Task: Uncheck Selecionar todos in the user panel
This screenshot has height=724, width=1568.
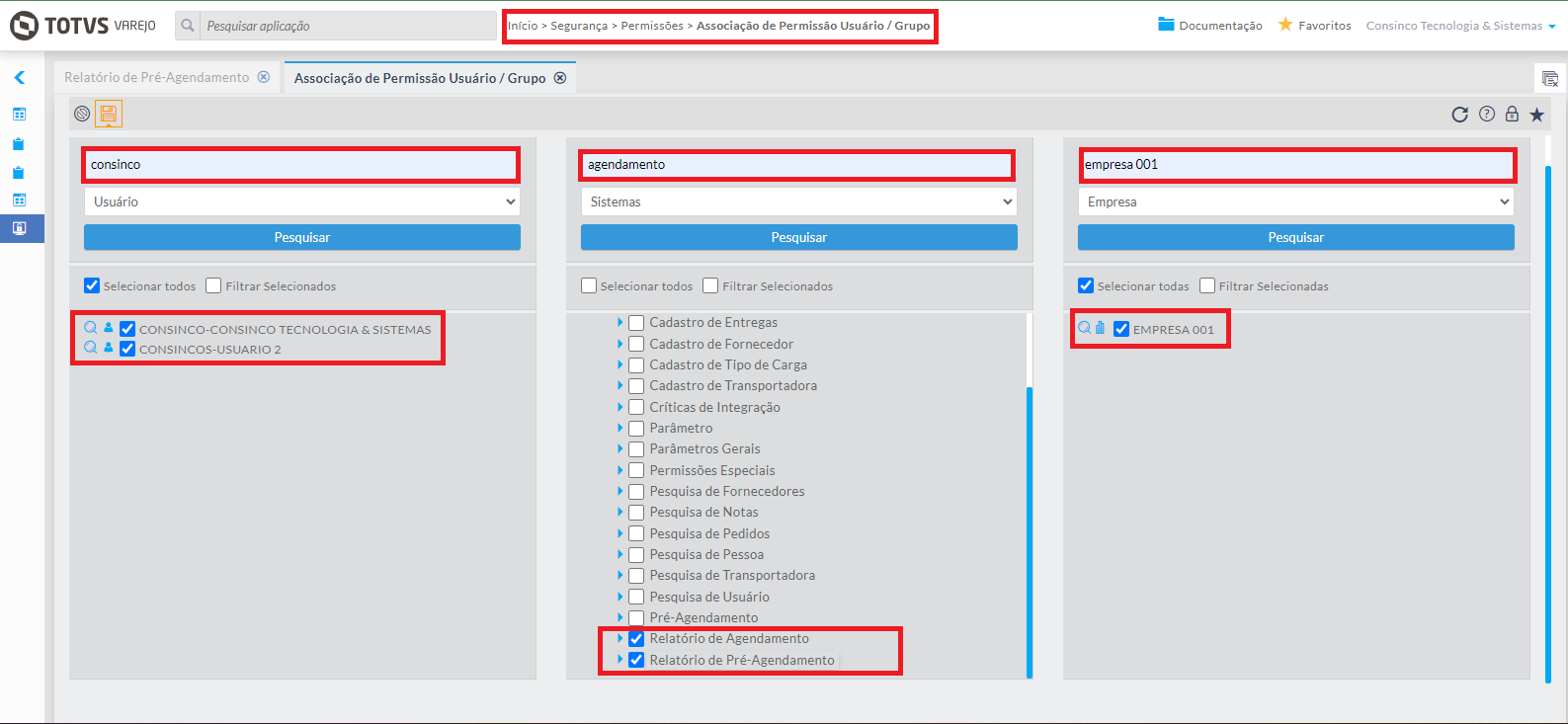Action: [x=92, y=285]
